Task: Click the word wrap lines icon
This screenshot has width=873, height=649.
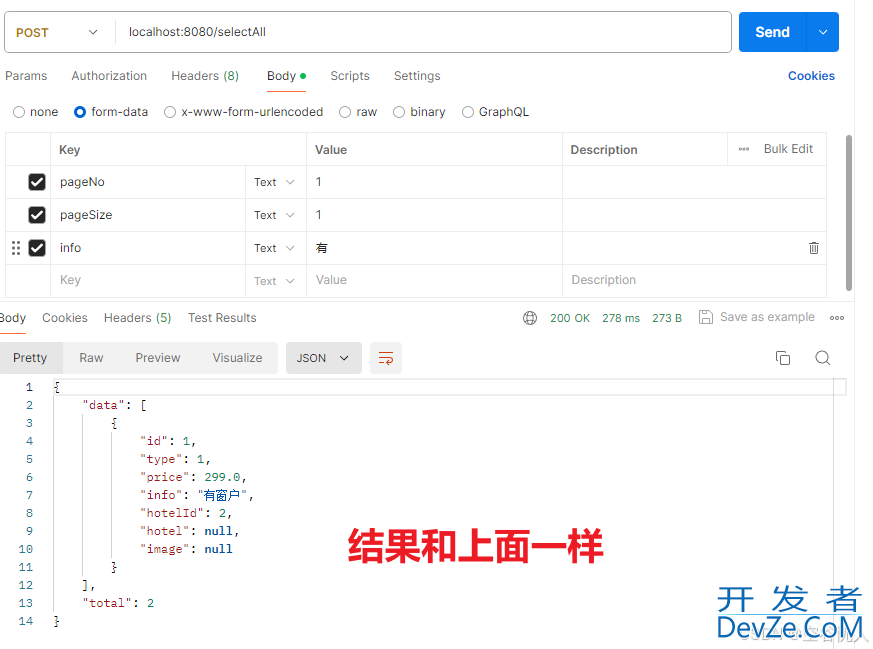Action: point(386,358)
